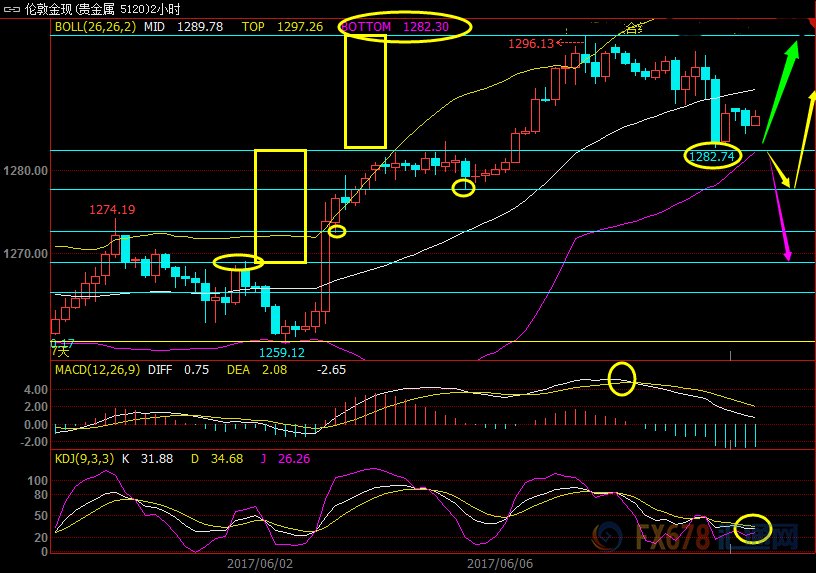Click the 1280.00 price axis label
816x573 pixels.
pos(25,171)
